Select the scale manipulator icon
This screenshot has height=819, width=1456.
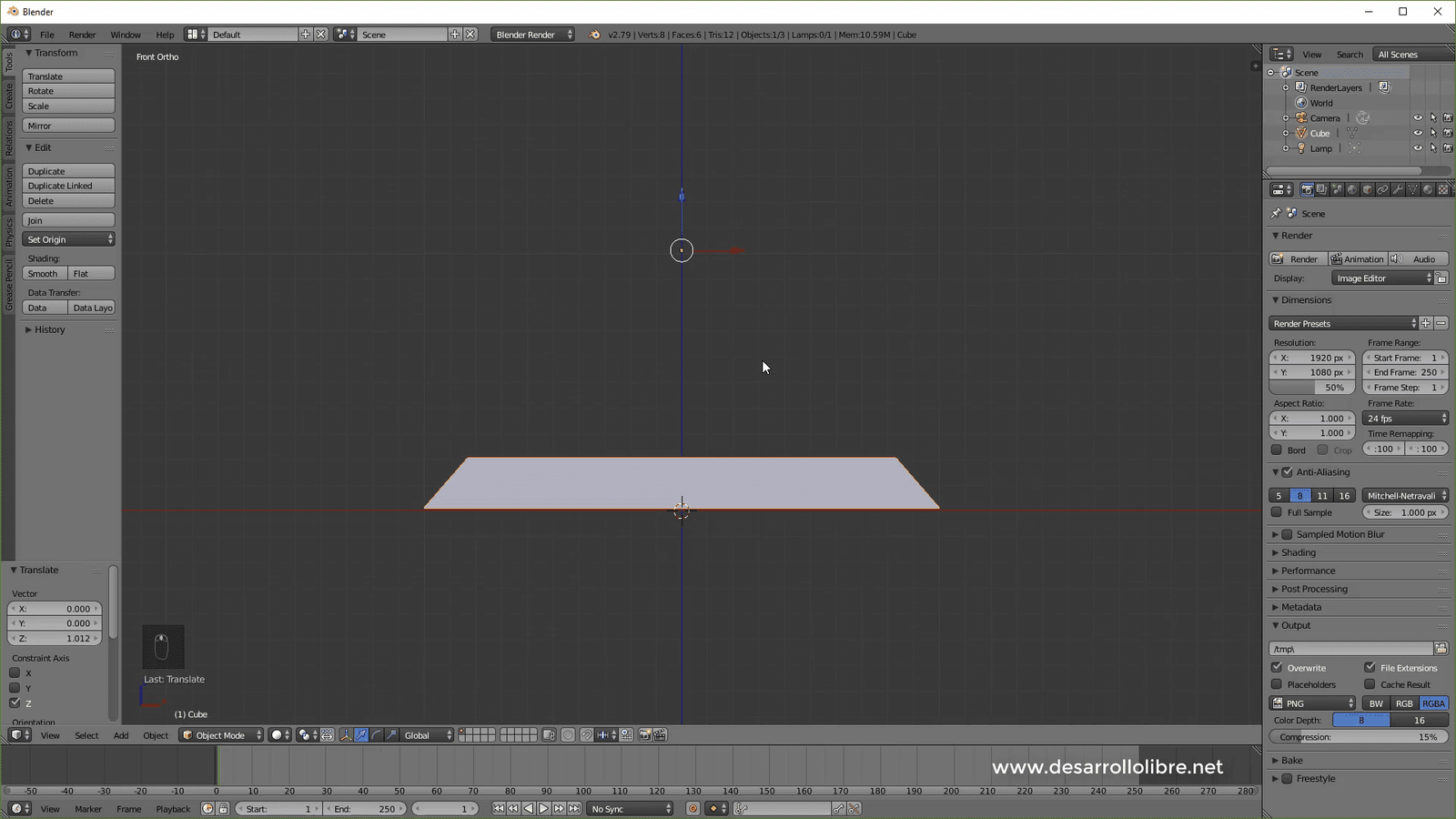point(391,735)
